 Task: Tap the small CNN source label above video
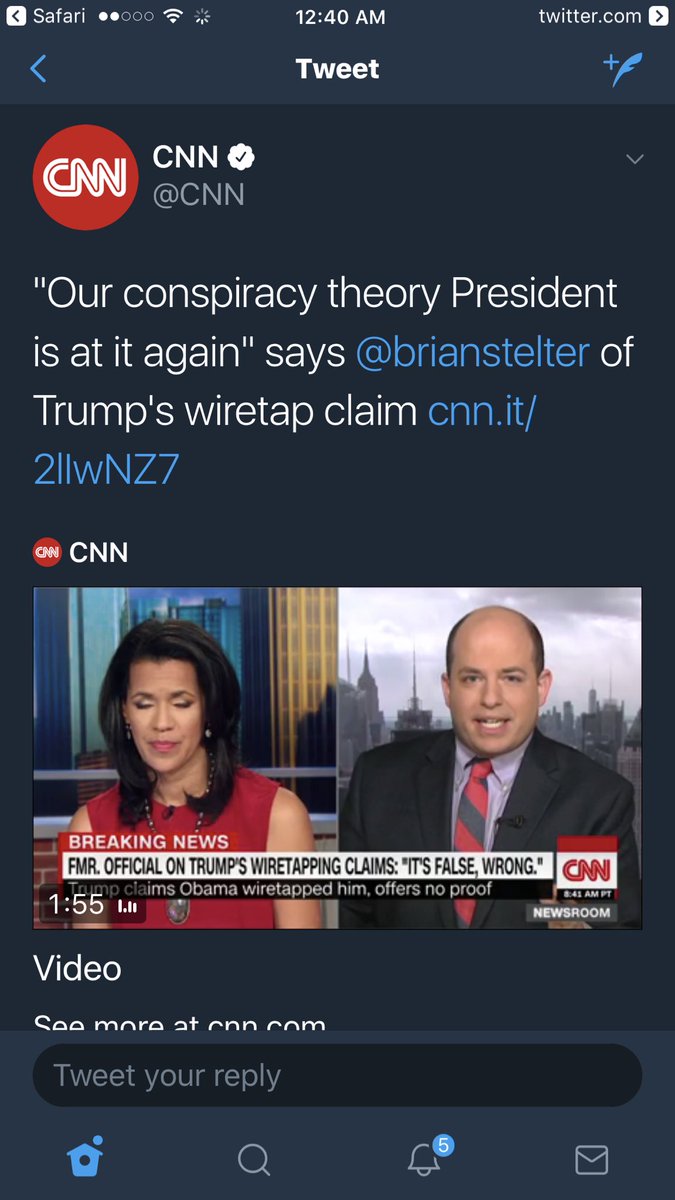click(81, 552)
